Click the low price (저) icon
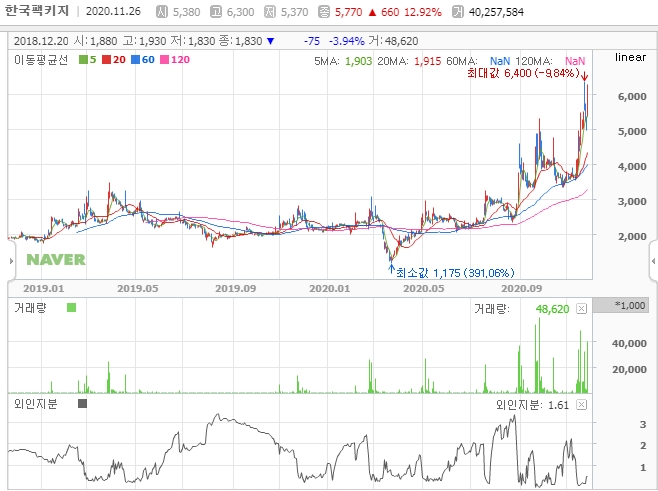Viewport: 658px width, 491px height. tap(270, 12)
